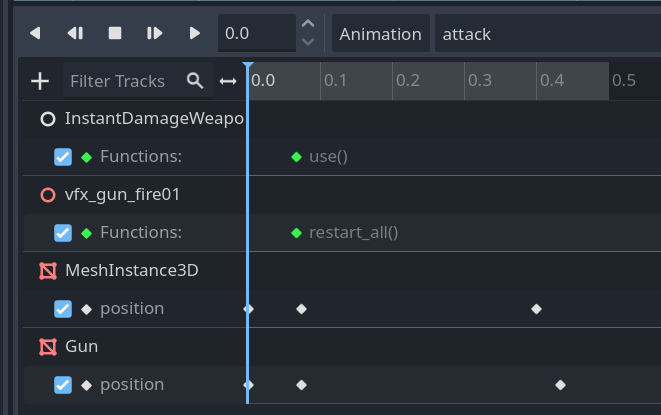Uncheck the MeshInstance3D position track
The width and height of the screenshot is (661, 415).
(63, 309)
